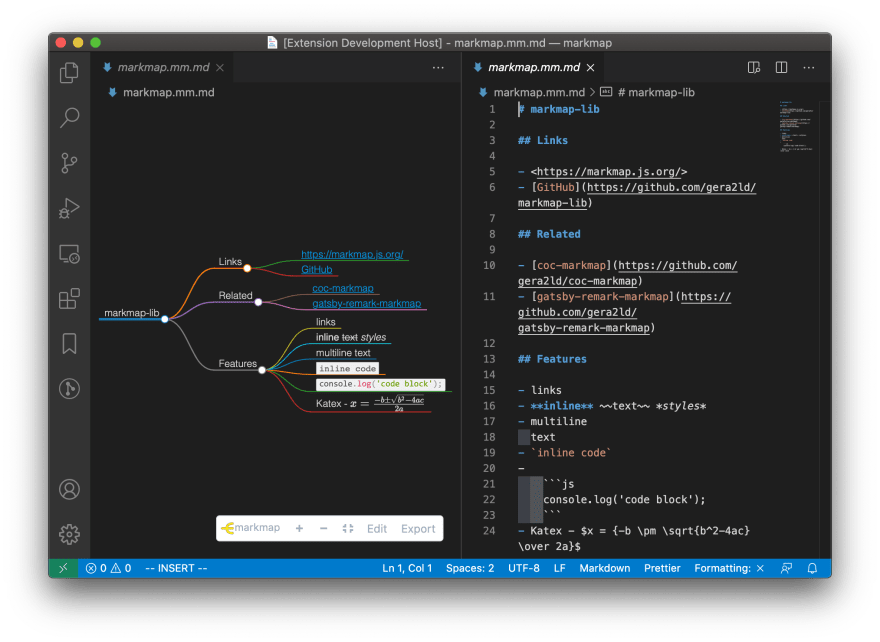
Task: Place cursor on the ## Related heading
Action: (549, 234)
